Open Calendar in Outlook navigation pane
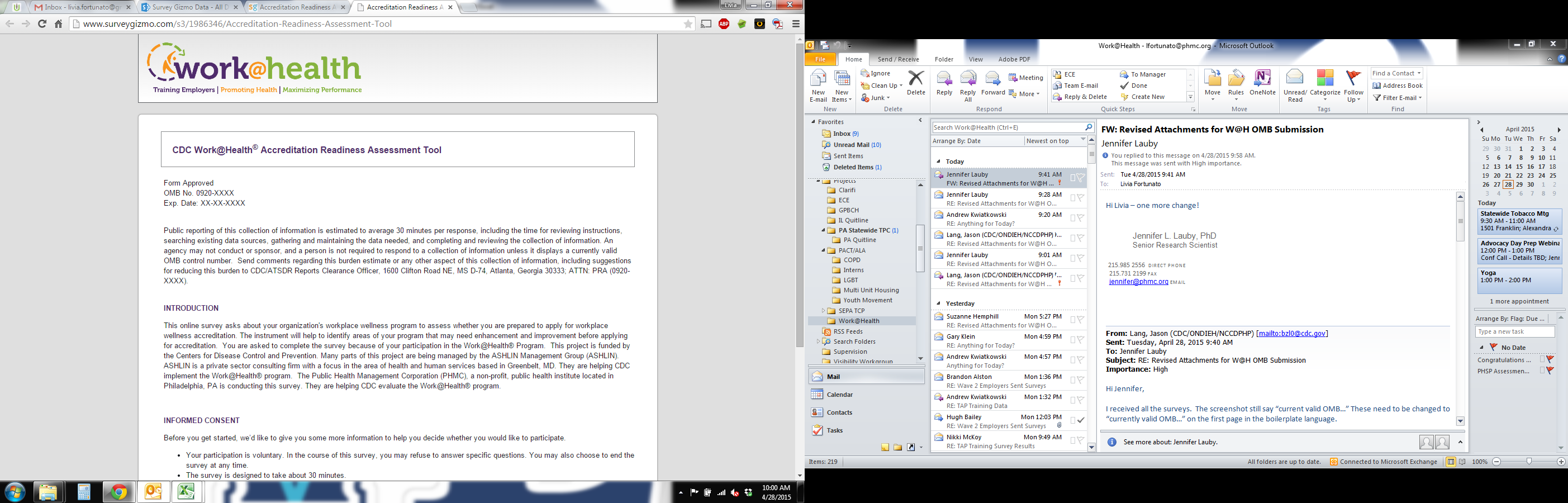Viewport: 1568px width, 503px height. [x=865, y=395]
